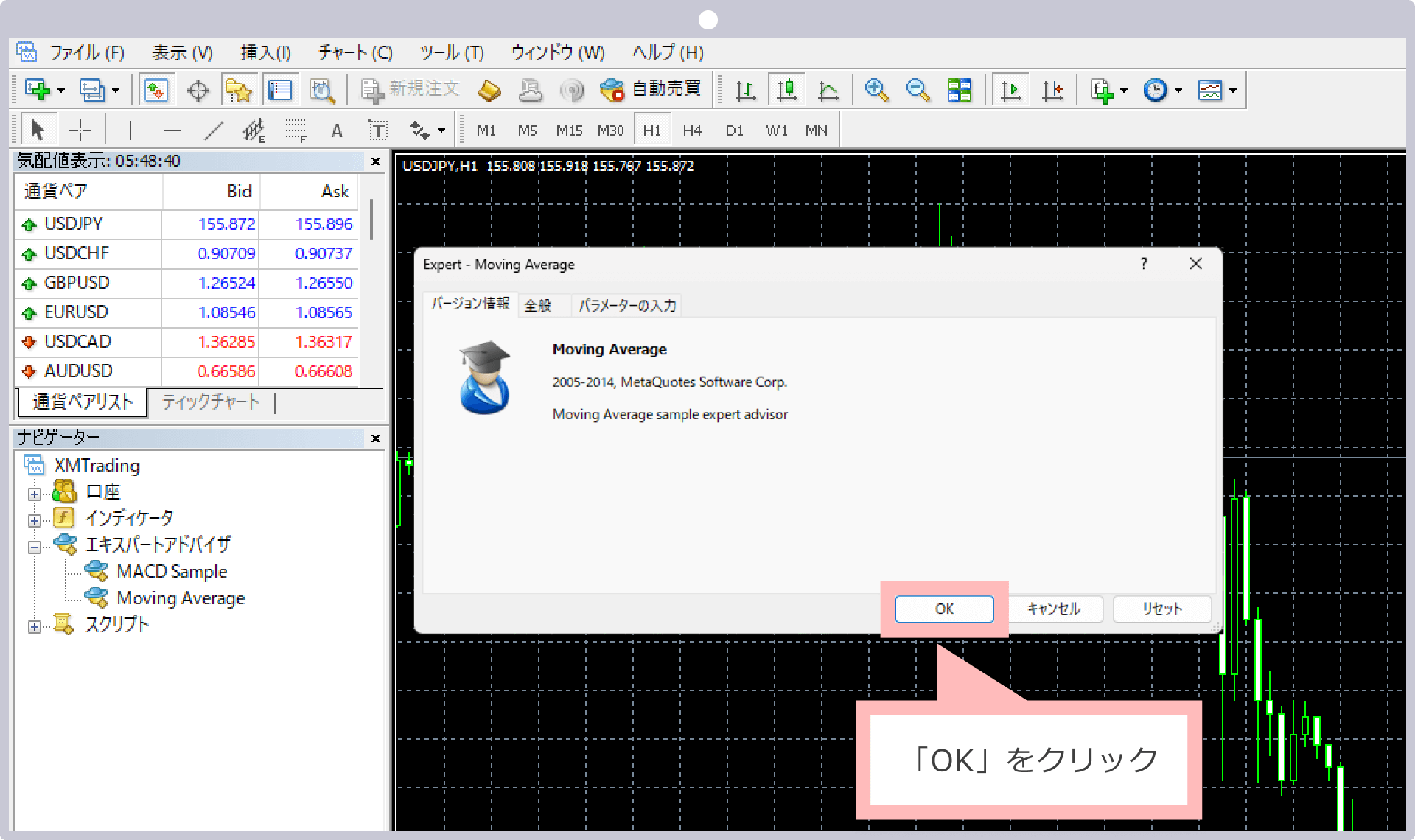Click the Zoom Out magnifier icon
This screenshot has height=840, width=1415.
pos(918,90)
